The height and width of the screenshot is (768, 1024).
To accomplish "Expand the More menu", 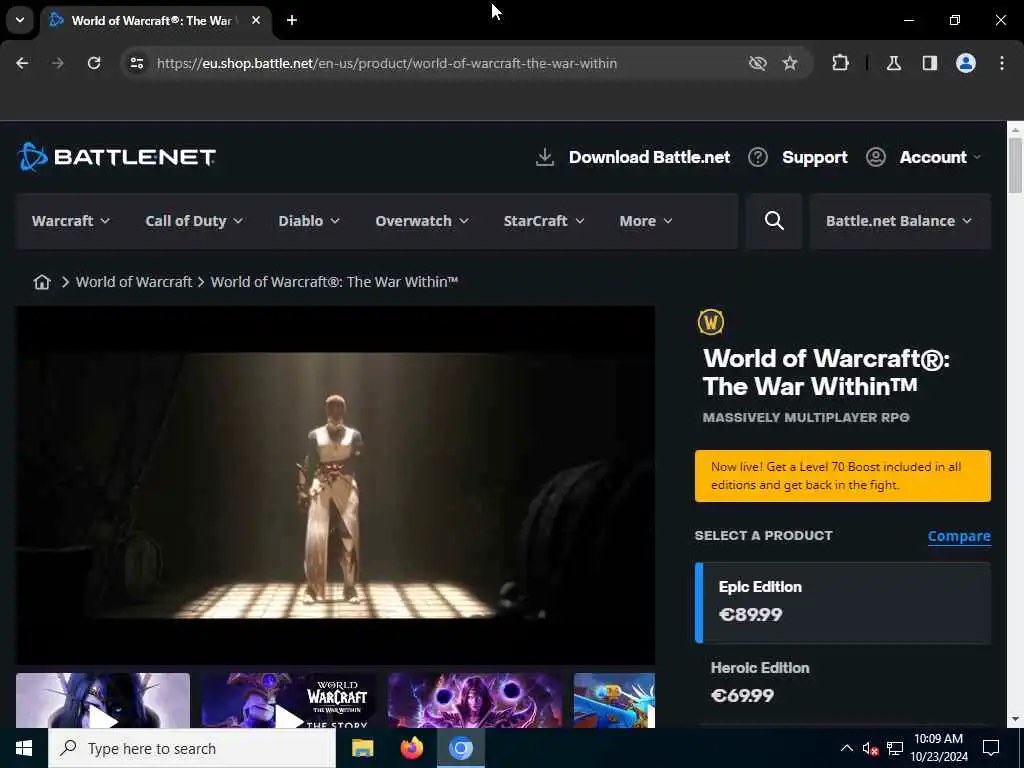I will [x=645, y=221].
